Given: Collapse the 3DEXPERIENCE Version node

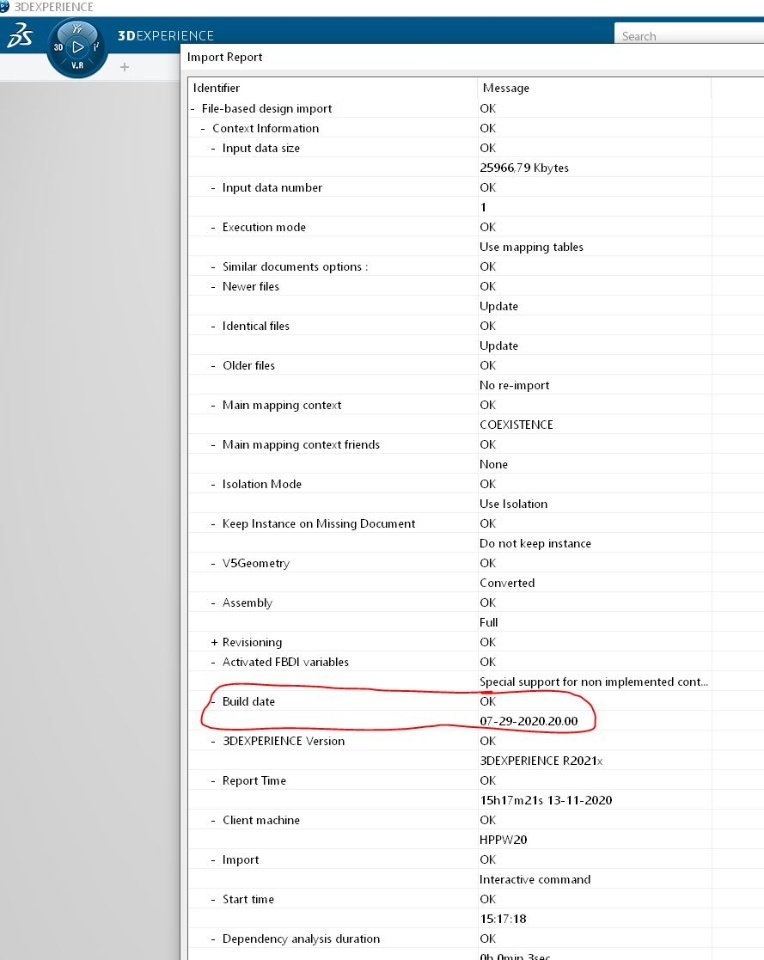Looking at the screenshot, I should [213, 741].
